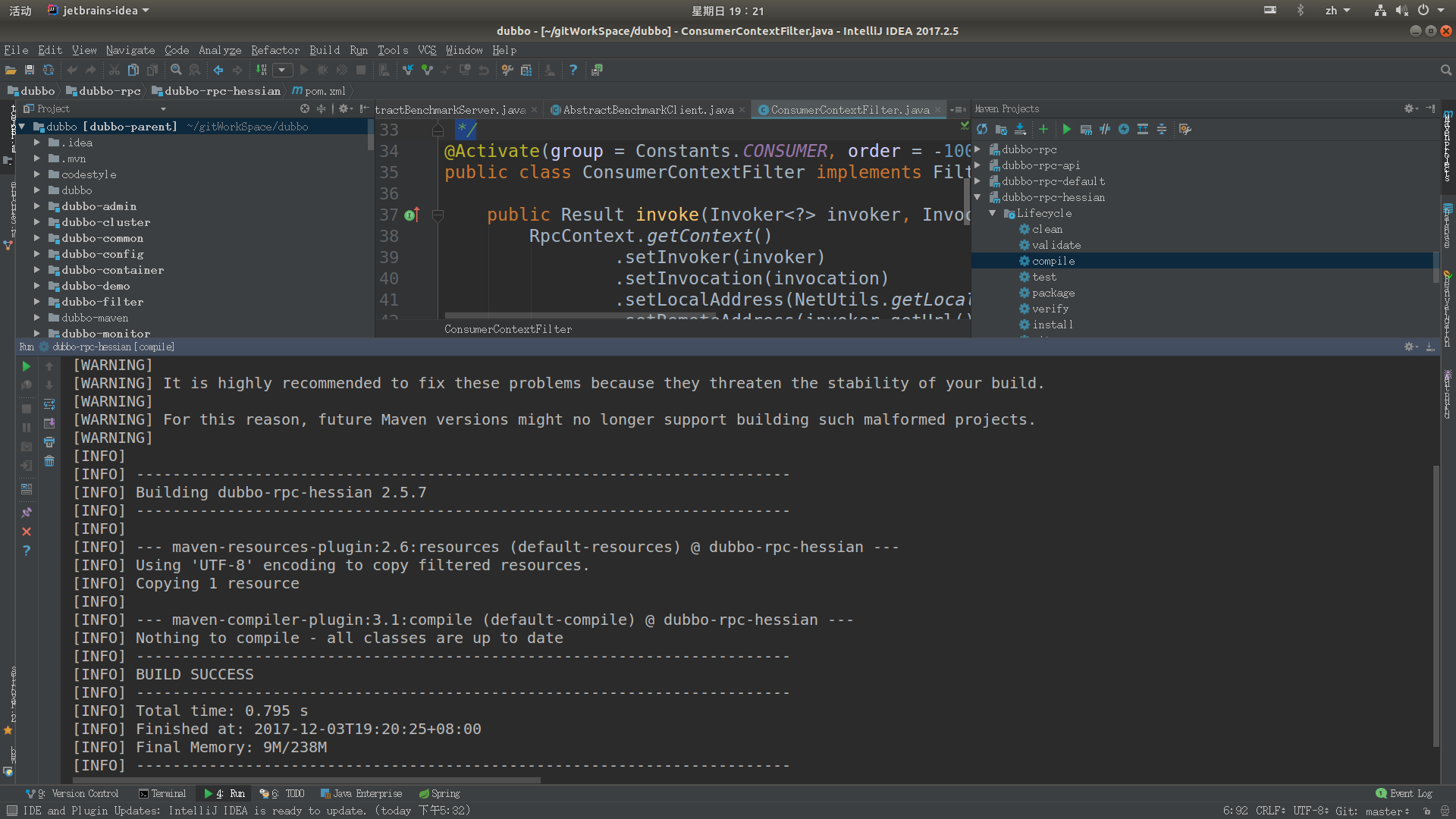The width and height of the screenshot is (1456, 819).
Task: Add a Maven project with green plus
Action: (x=1043, y=130)
